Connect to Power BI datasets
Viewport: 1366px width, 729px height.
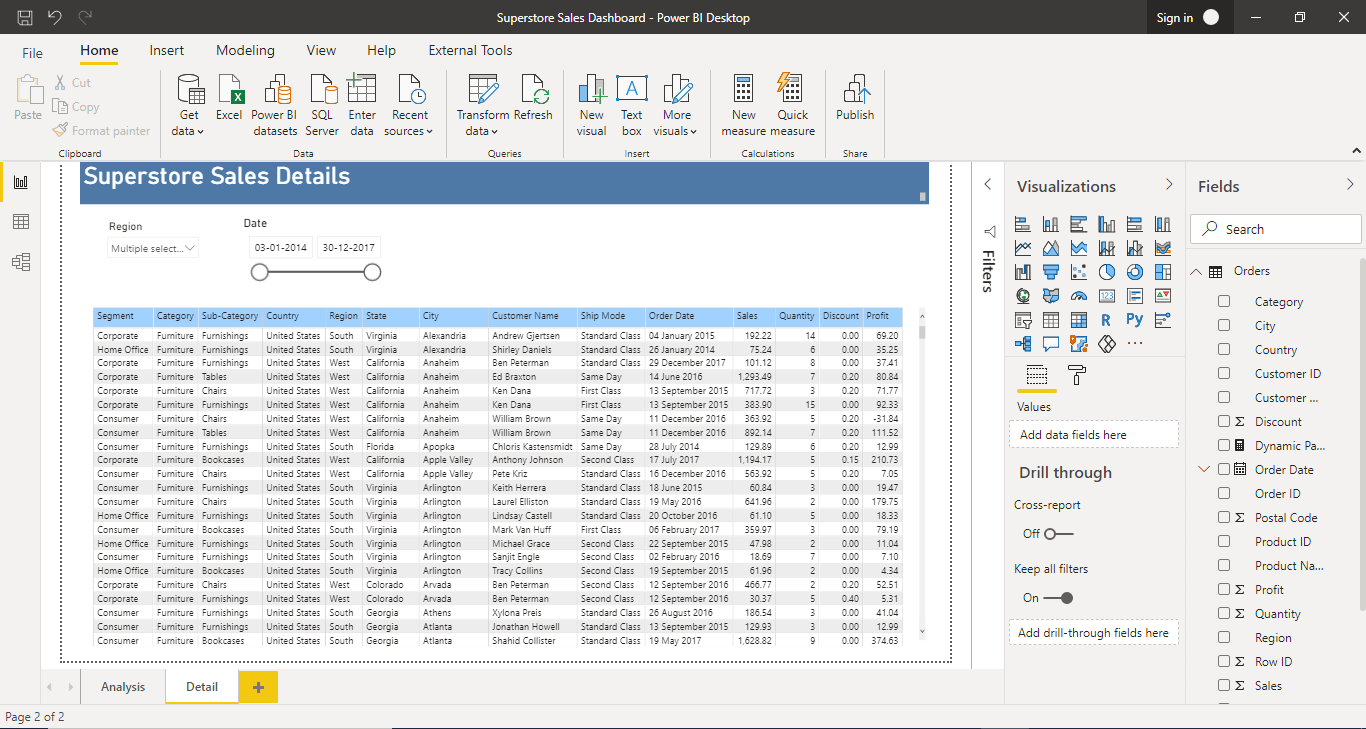(x=274, y=105)
